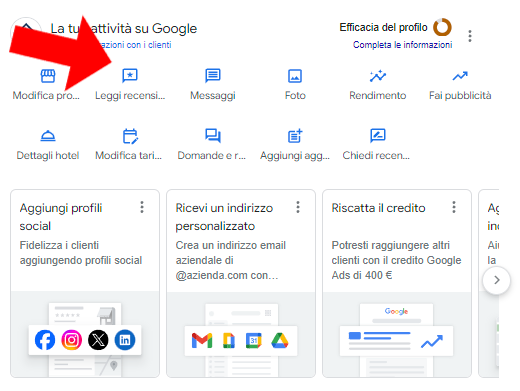Image resolution: width=520 pixels, height=391 pixels.
Task: Click the Aggiungi profili social card title
Action: [61, 217]
